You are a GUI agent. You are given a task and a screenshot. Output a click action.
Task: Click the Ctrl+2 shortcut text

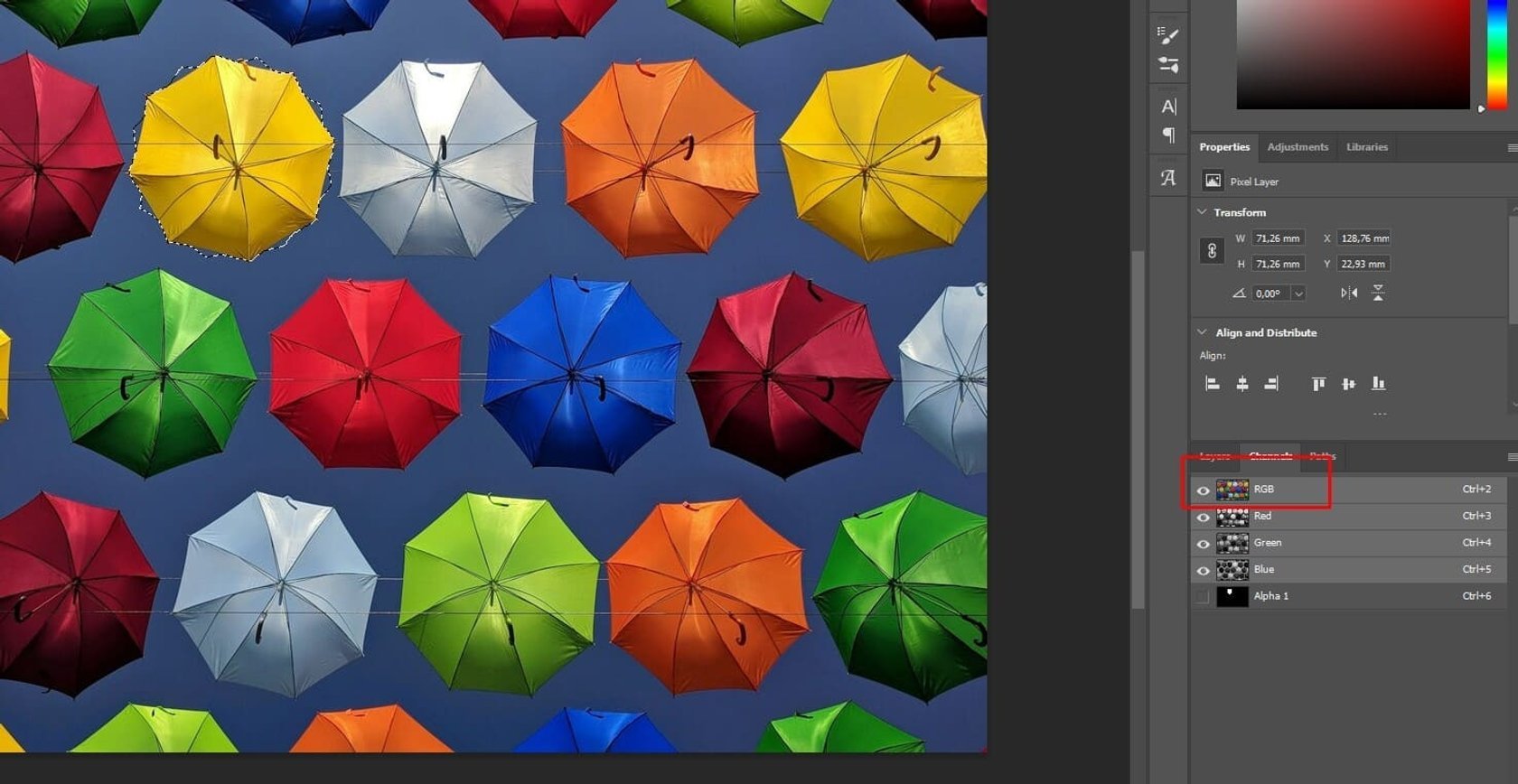point(1476,489)
